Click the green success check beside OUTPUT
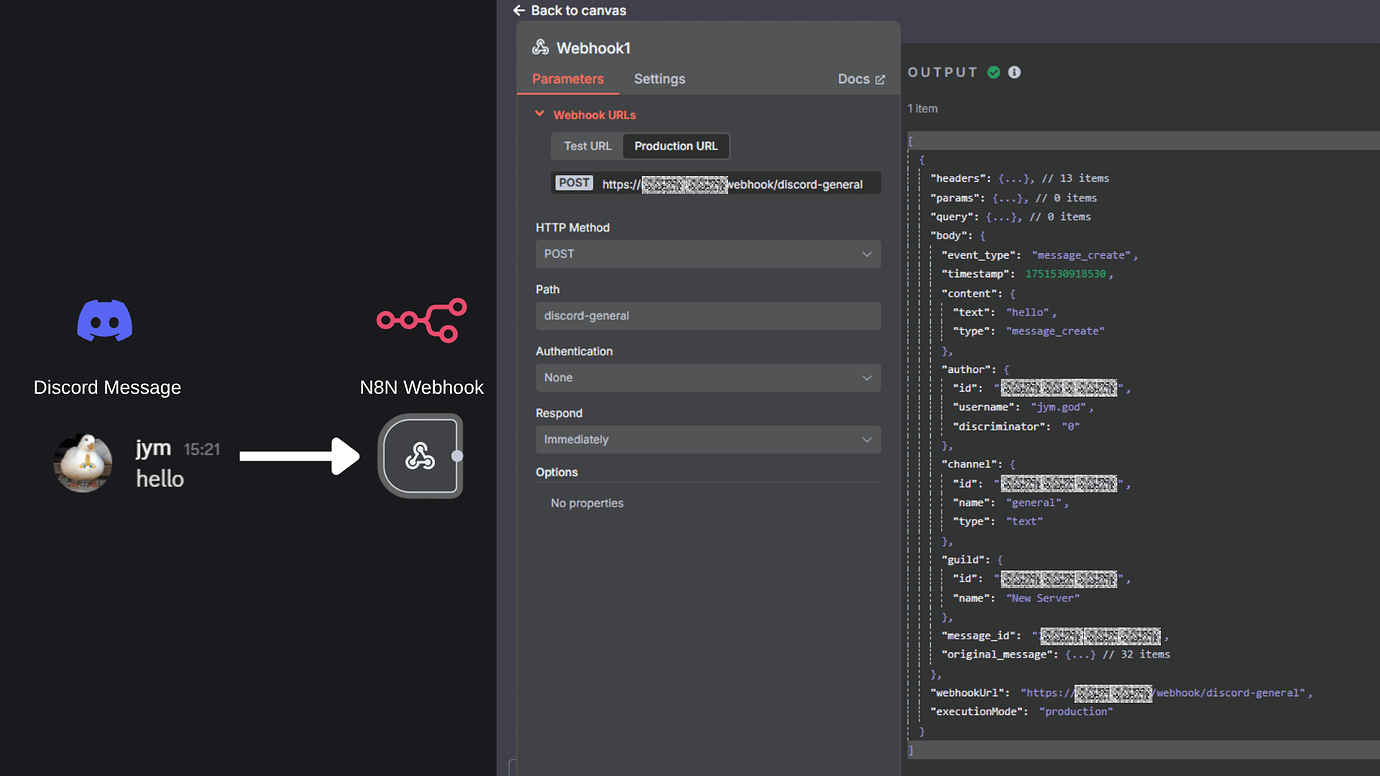 [993, 71]
